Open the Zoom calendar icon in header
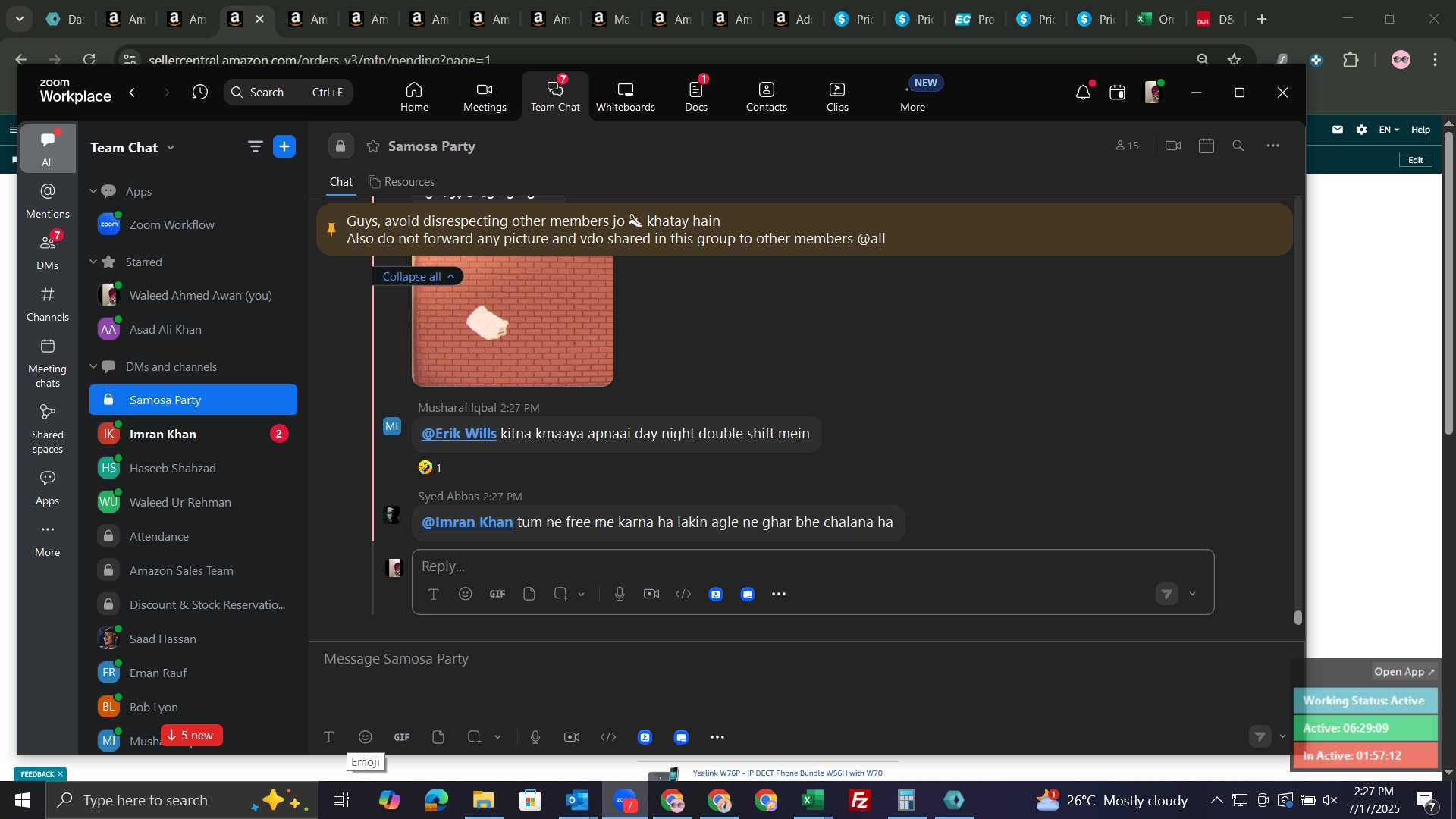The width and height of the screenshot is (1456, 819). [1117, 93]
